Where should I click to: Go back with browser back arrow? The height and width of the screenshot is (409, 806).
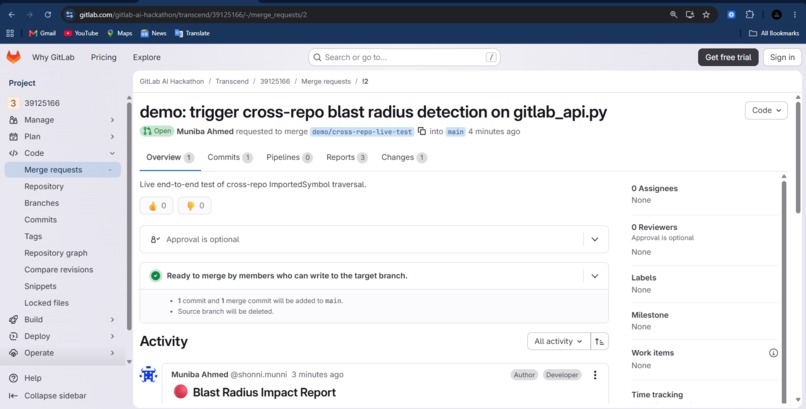(12, 15)
